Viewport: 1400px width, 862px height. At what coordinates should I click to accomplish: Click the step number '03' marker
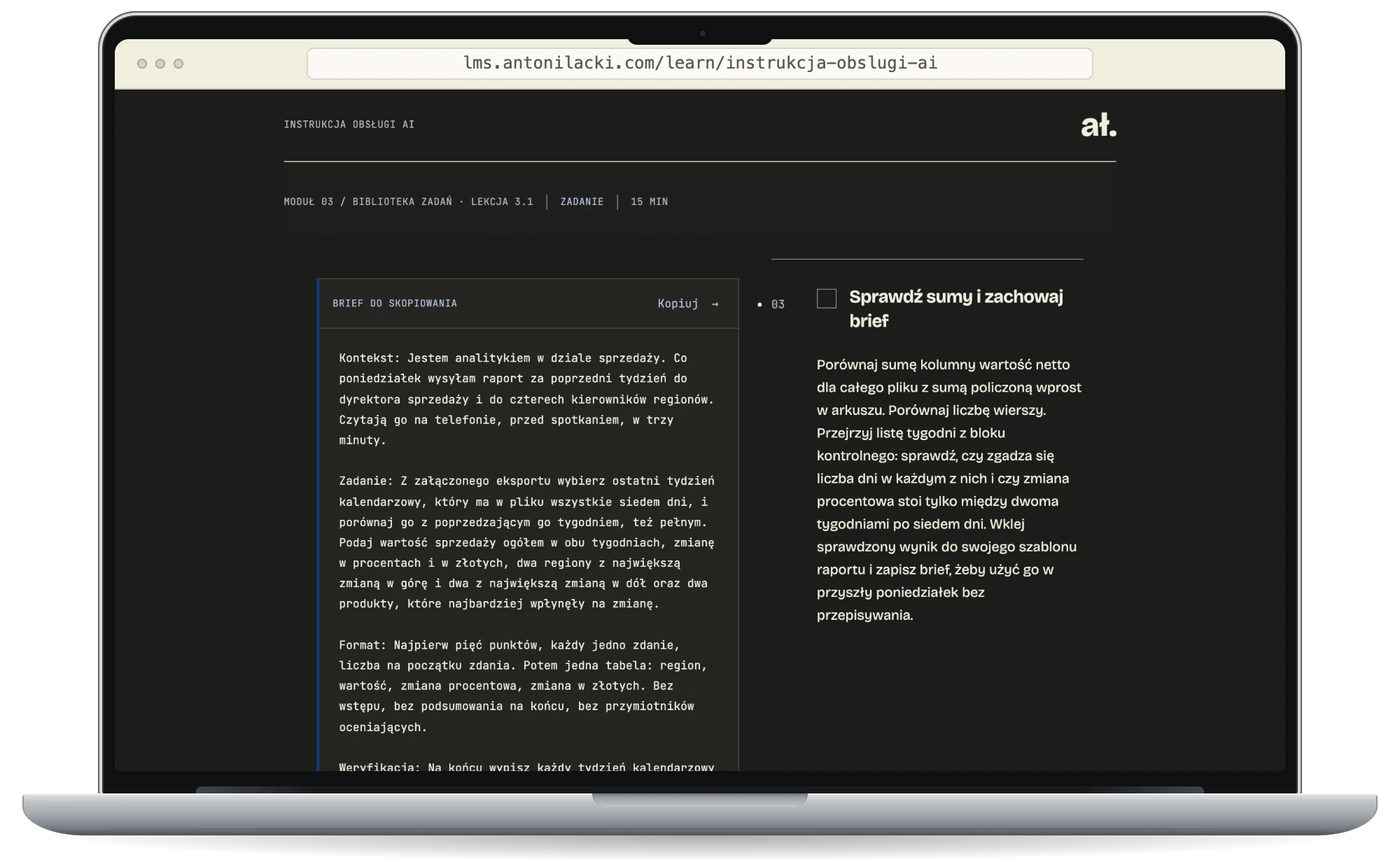click(x=778, y=304)
